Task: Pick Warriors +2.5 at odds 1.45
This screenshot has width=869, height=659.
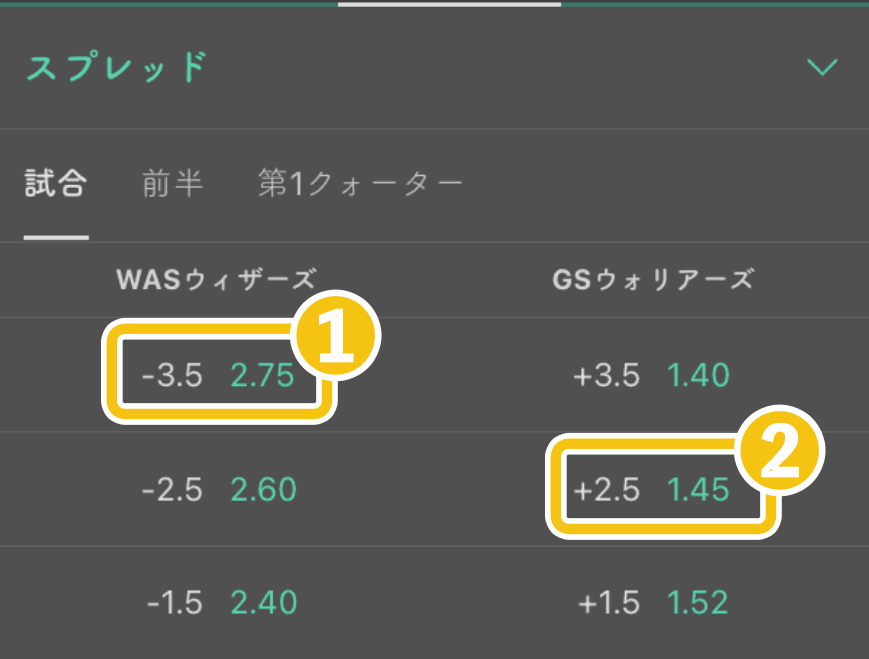Action: pos(651,489)
